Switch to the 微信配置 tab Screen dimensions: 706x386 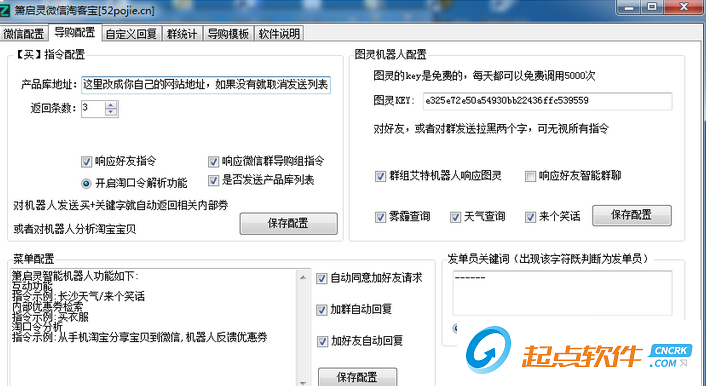(24, 34)
